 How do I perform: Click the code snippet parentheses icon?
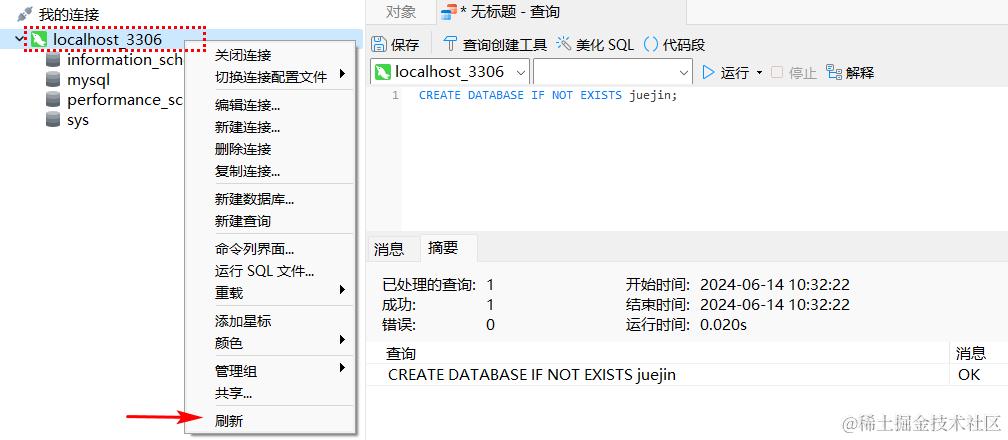651,44
